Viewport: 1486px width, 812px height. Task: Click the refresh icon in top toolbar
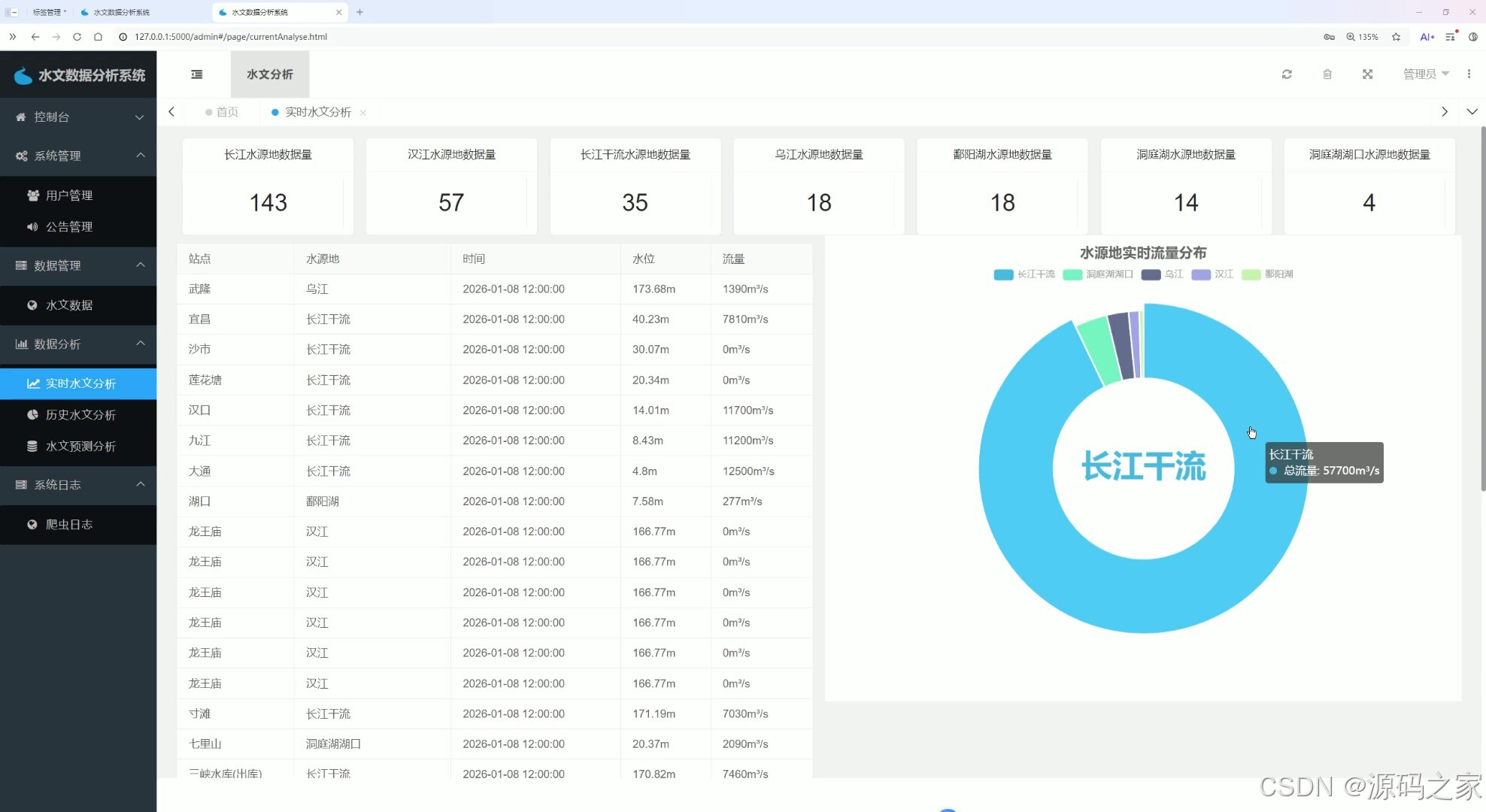(1287, 74)
